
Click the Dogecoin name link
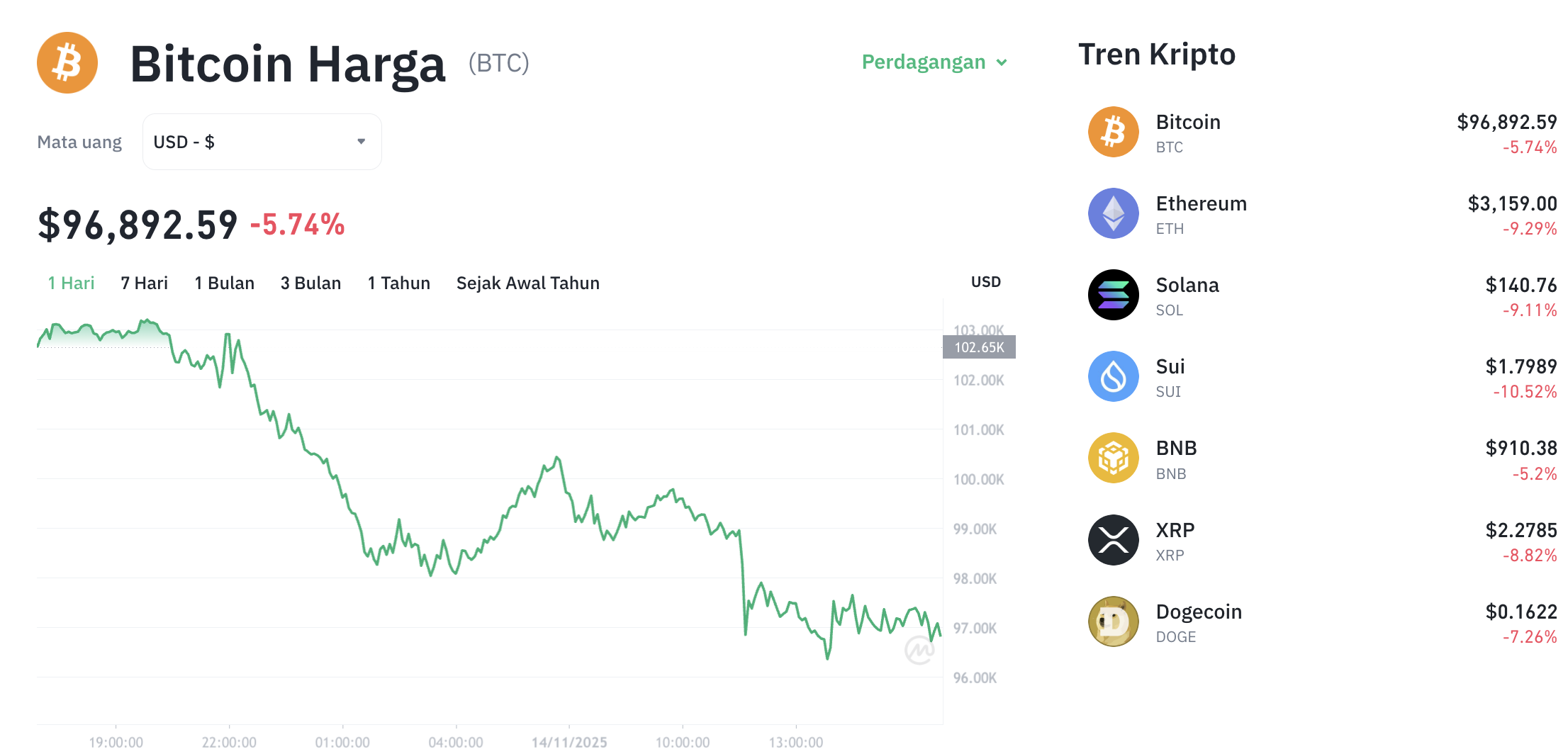click(x=1199, y=611)
